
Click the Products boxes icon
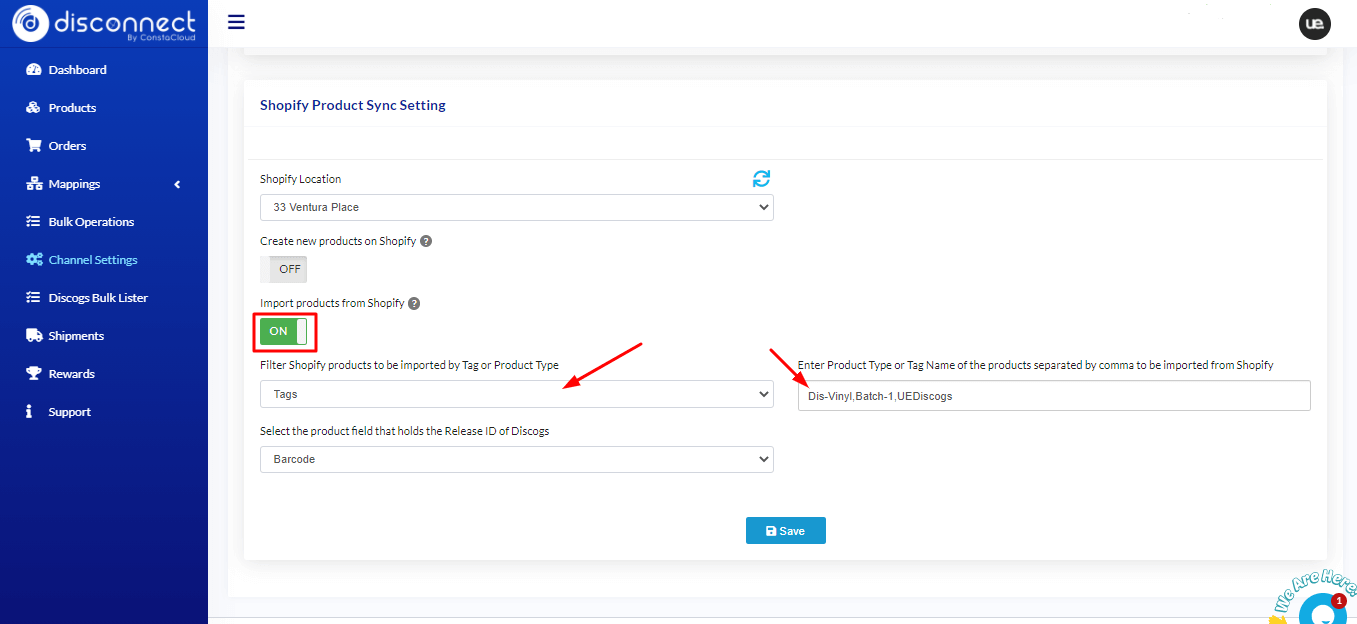click(x=33, y=108)
